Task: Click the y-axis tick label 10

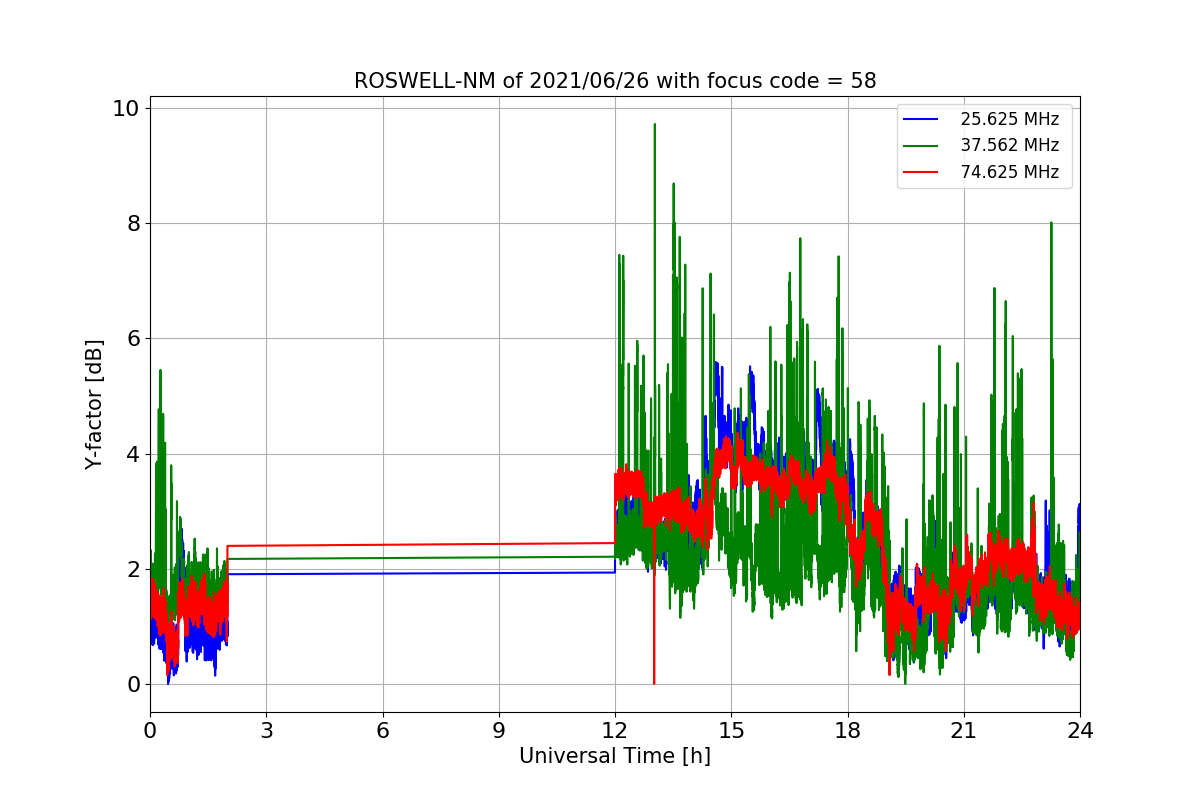Action: point(126,108)
